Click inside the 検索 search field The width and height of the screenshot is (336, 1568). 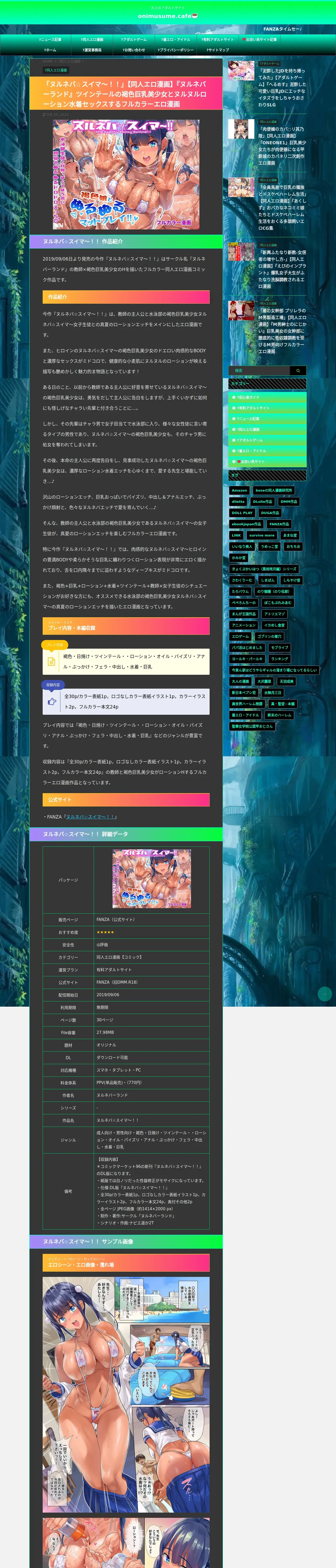tap(259, 370)
